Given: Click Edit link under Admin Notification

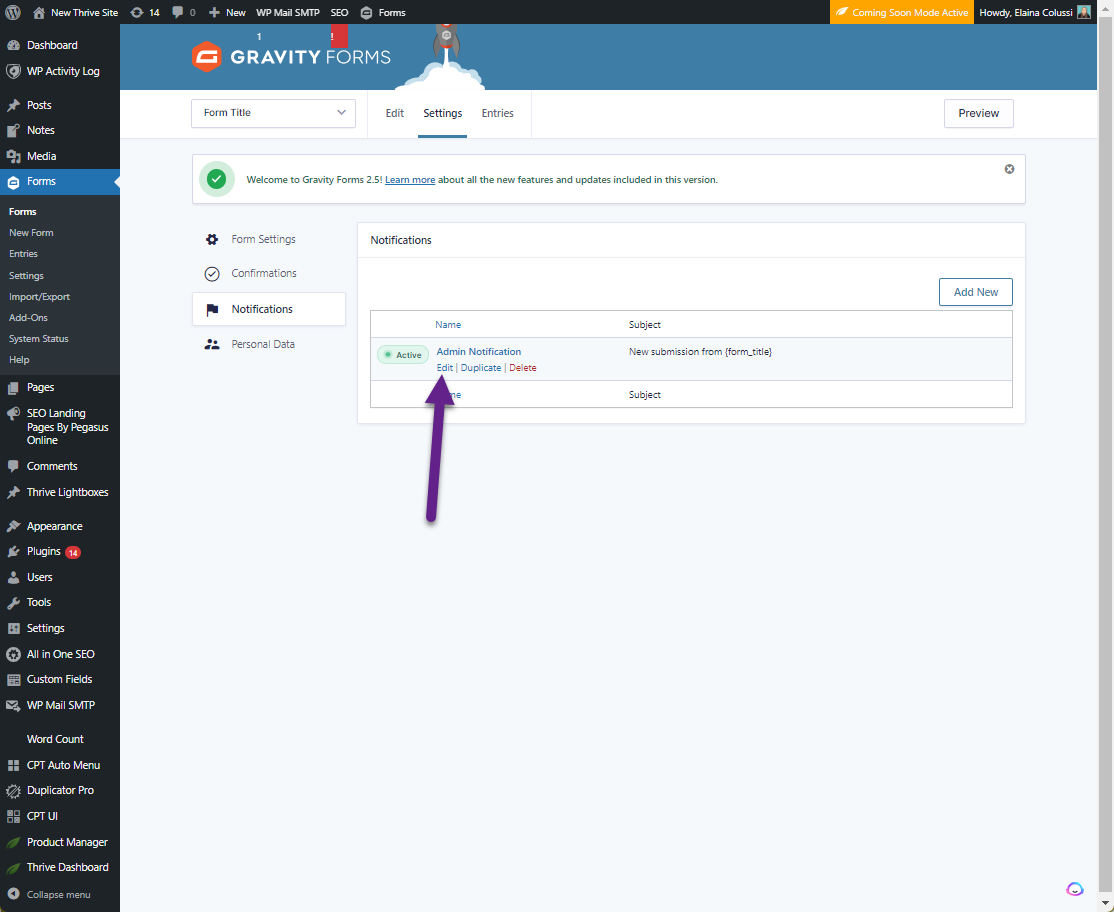Looking at the screenshot, I should [x=445, y=368].
